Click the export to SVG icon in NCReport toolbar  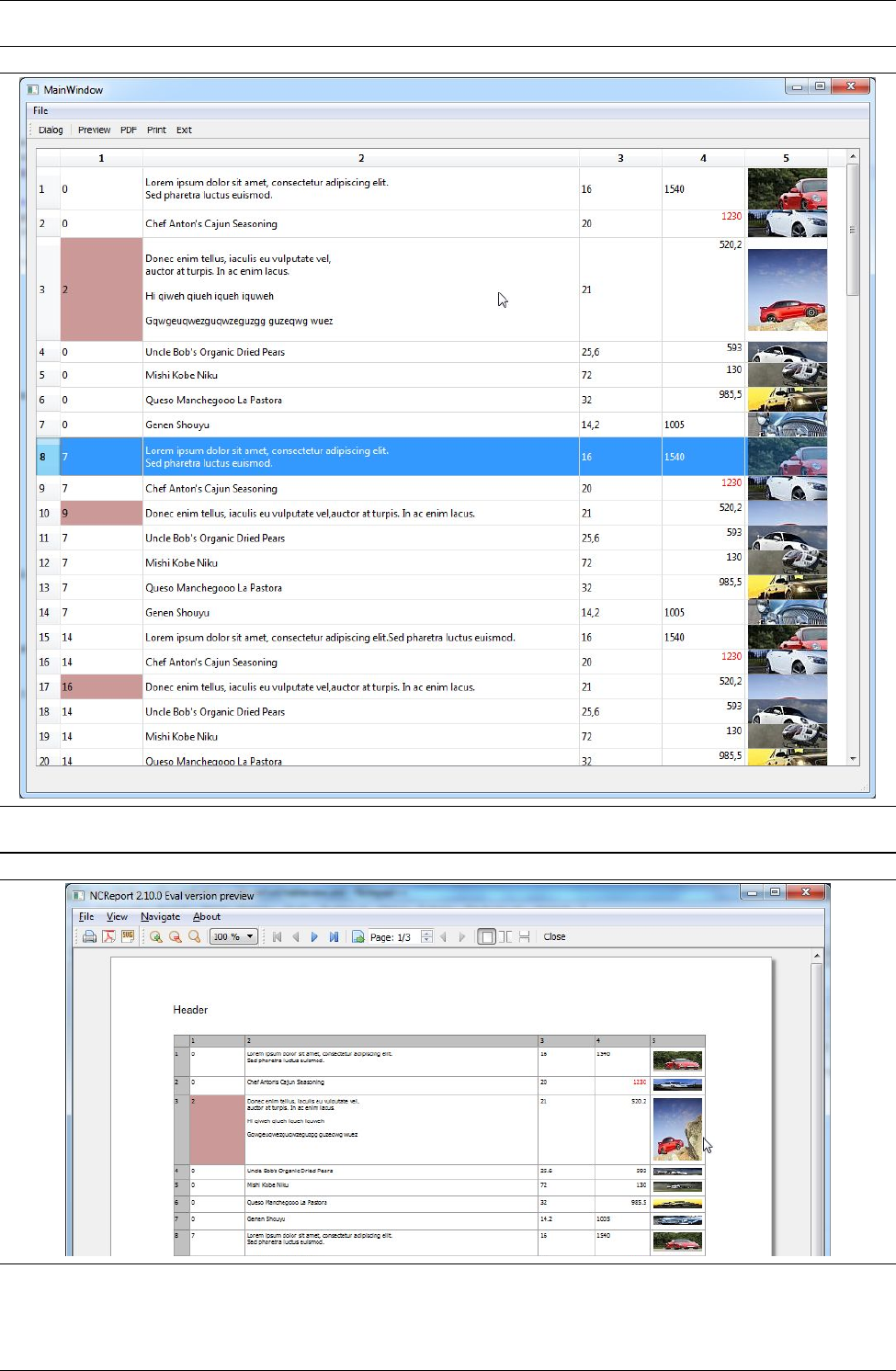[x=128, y=936]
